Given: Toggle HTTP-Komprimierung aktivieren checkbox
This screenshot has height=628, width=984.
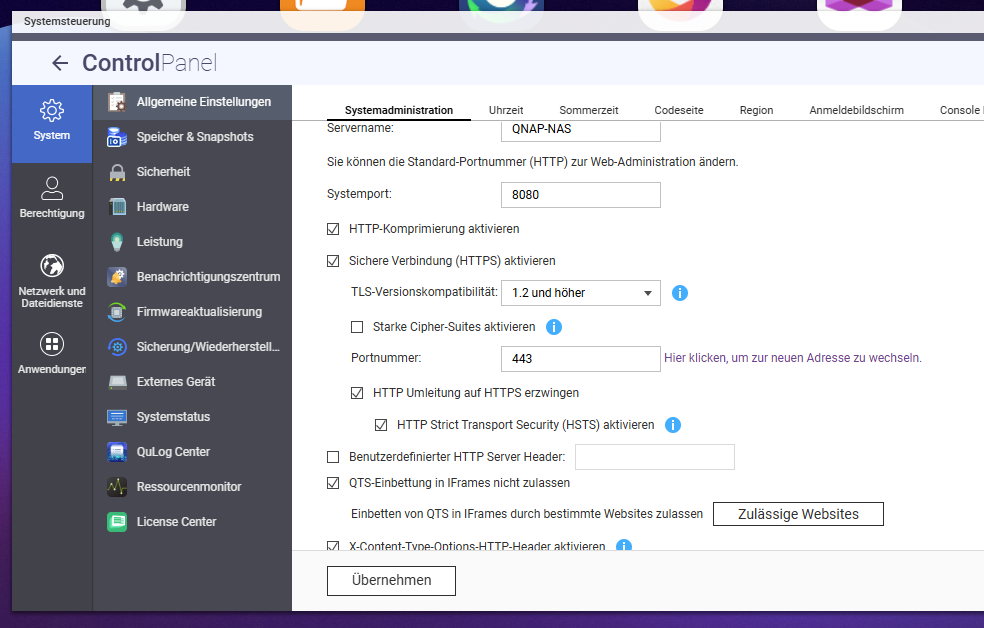Looking at the screenshot, I should click(x=333, y=230).
